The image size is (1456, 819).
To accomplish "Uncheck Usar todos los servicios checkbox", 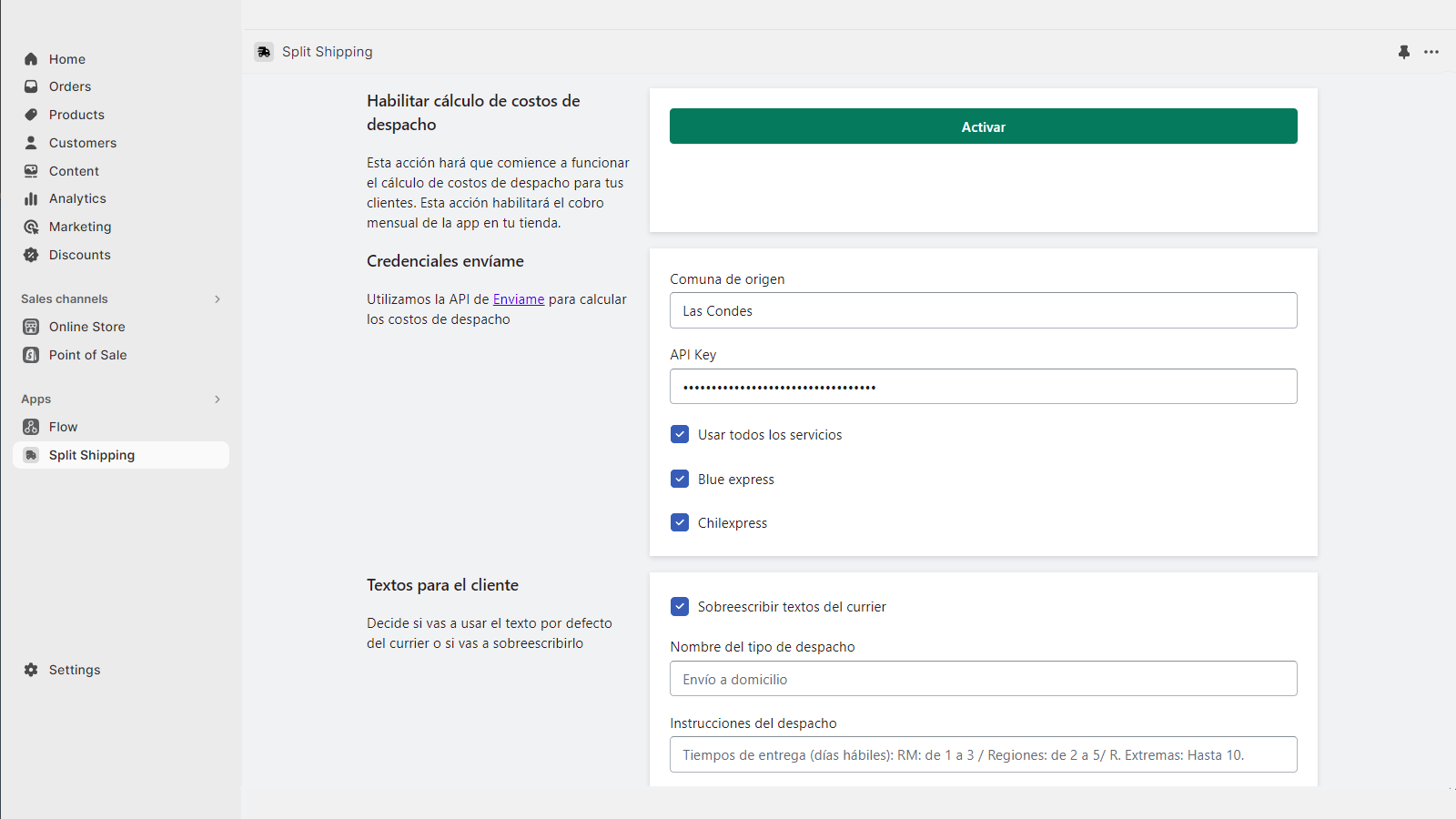I will pos(680,434).
